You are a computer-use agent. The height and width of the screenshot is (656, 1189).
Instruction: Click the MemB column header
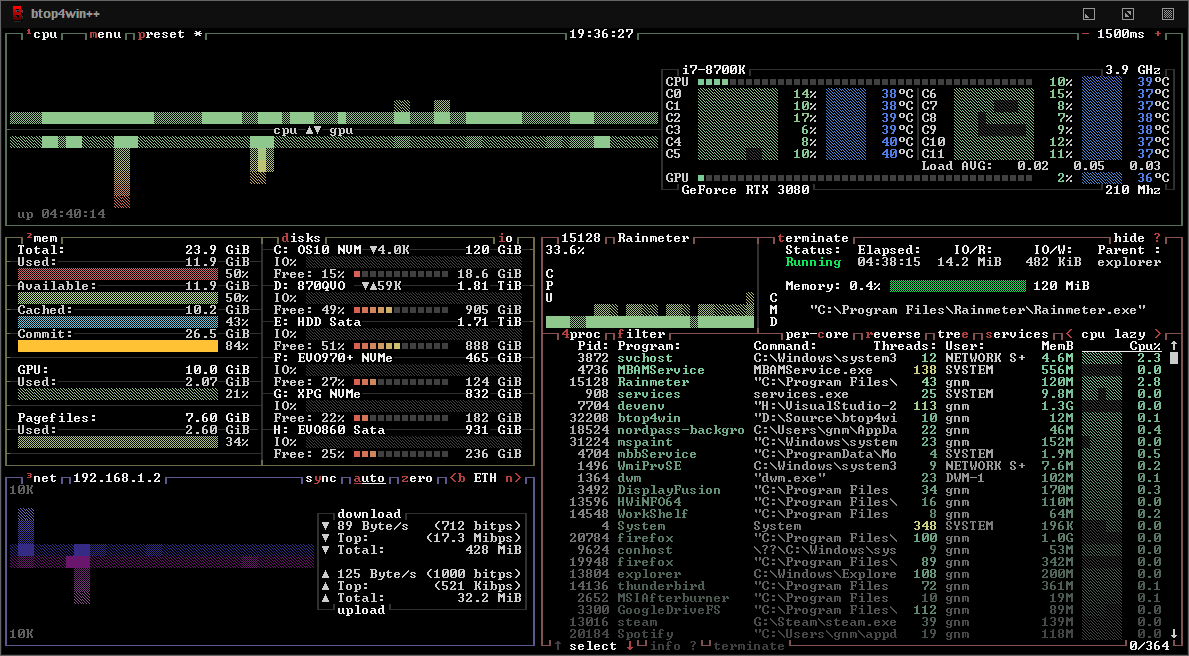[1057, 346]
